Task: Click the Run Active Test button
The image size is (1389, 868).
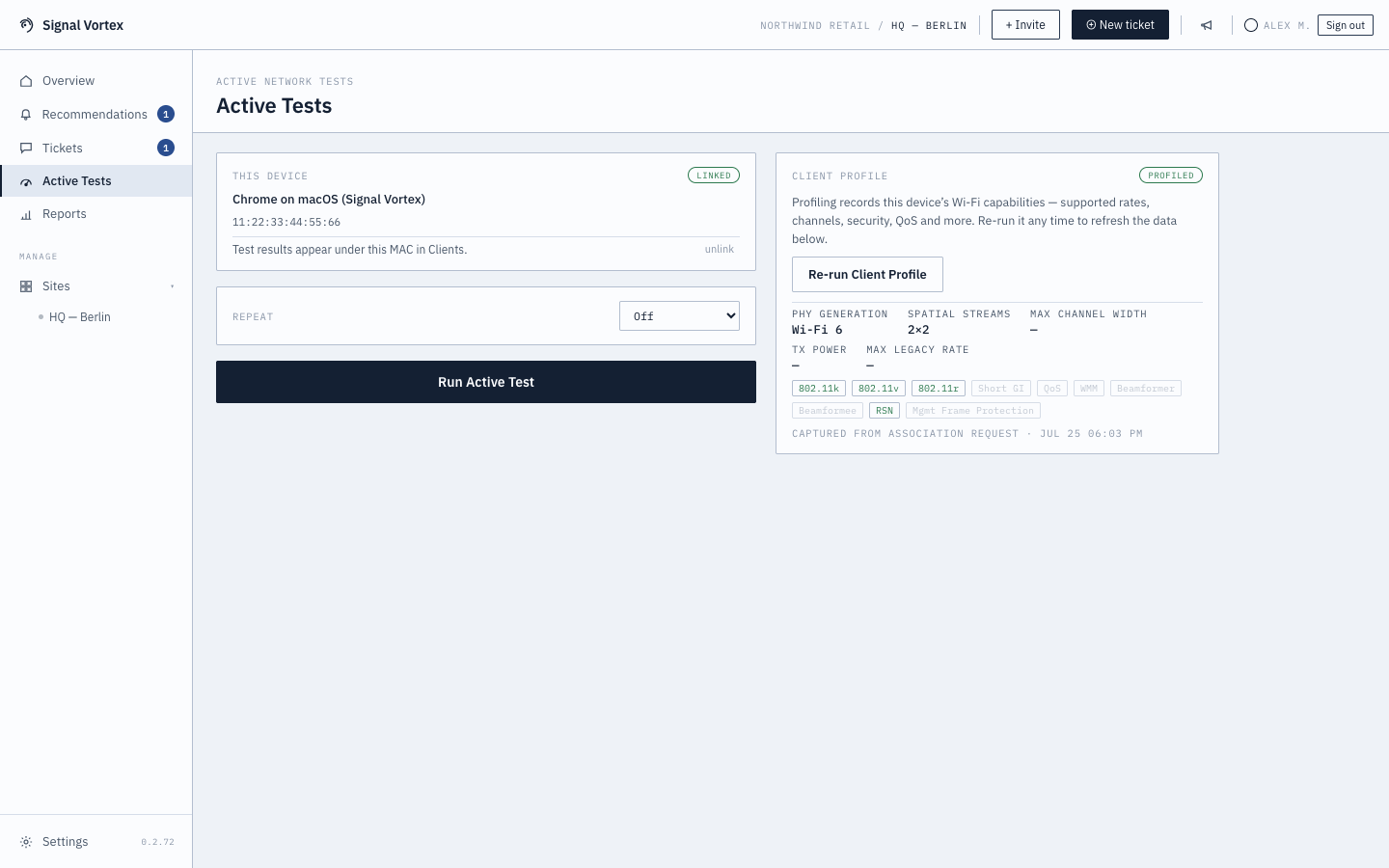Action: point(486,382)
